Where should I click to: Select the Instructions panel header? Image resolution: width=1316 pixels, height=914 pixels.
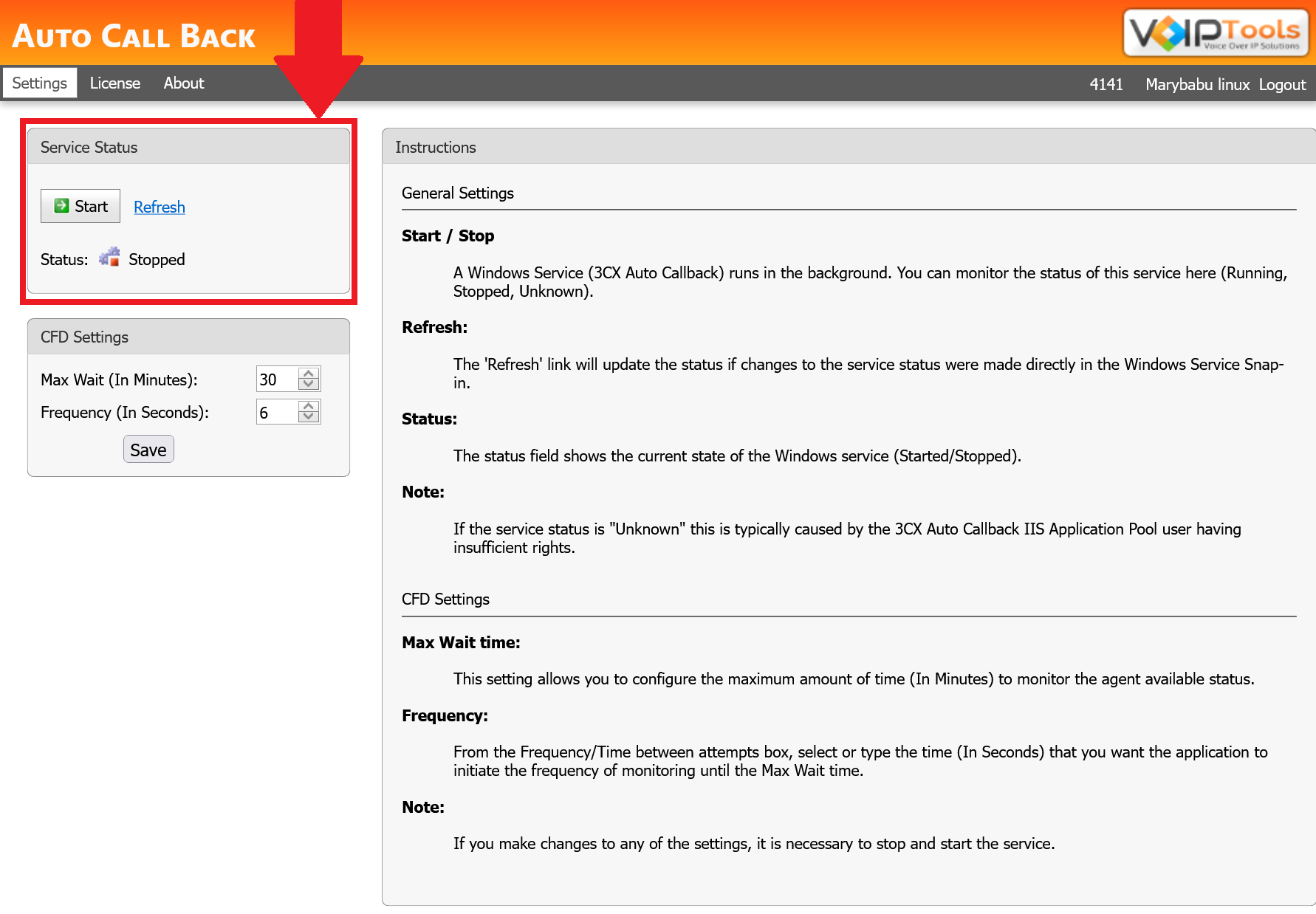click(435, 147)
